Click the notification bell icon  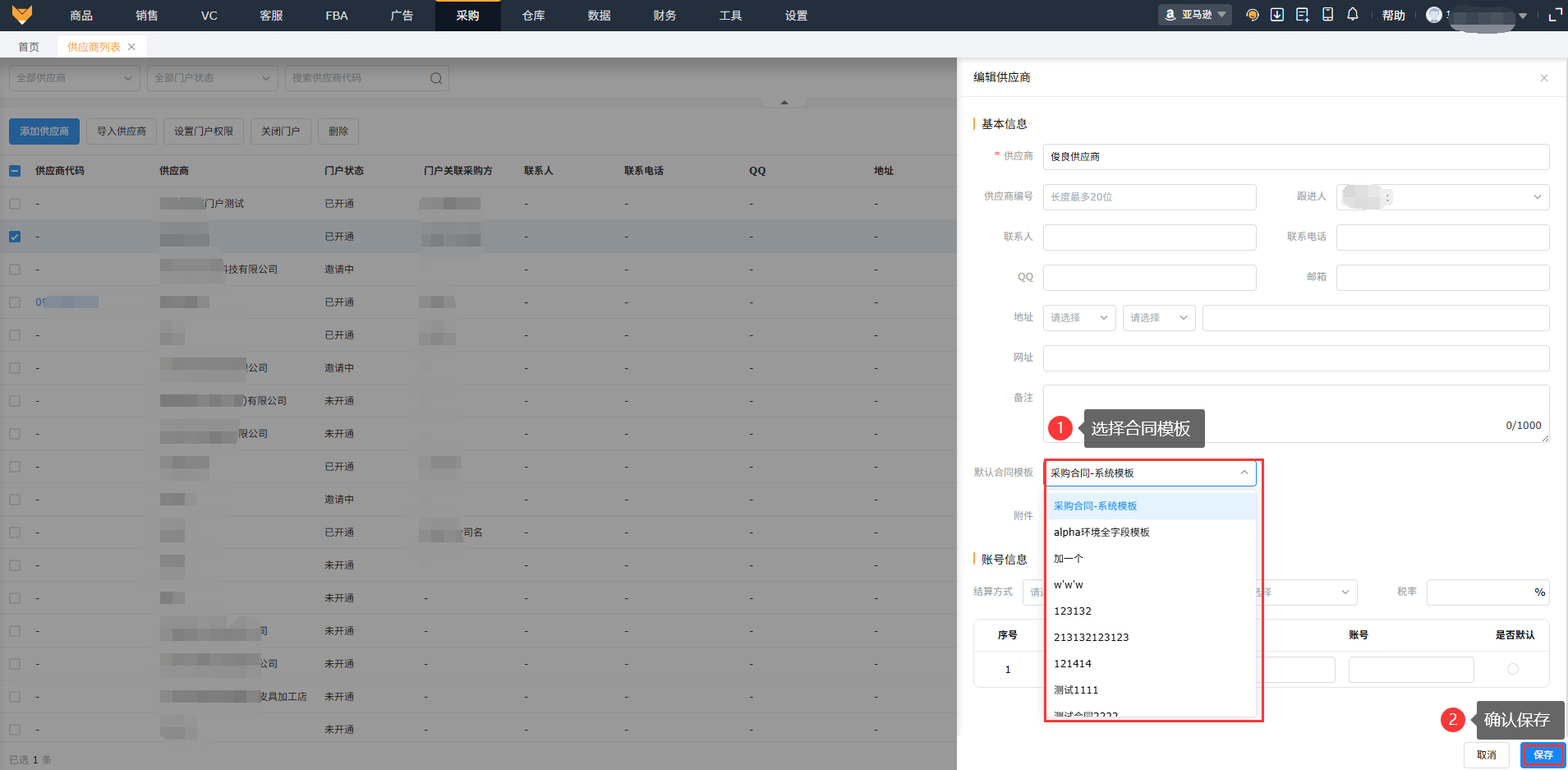(x=1353, y=15)
